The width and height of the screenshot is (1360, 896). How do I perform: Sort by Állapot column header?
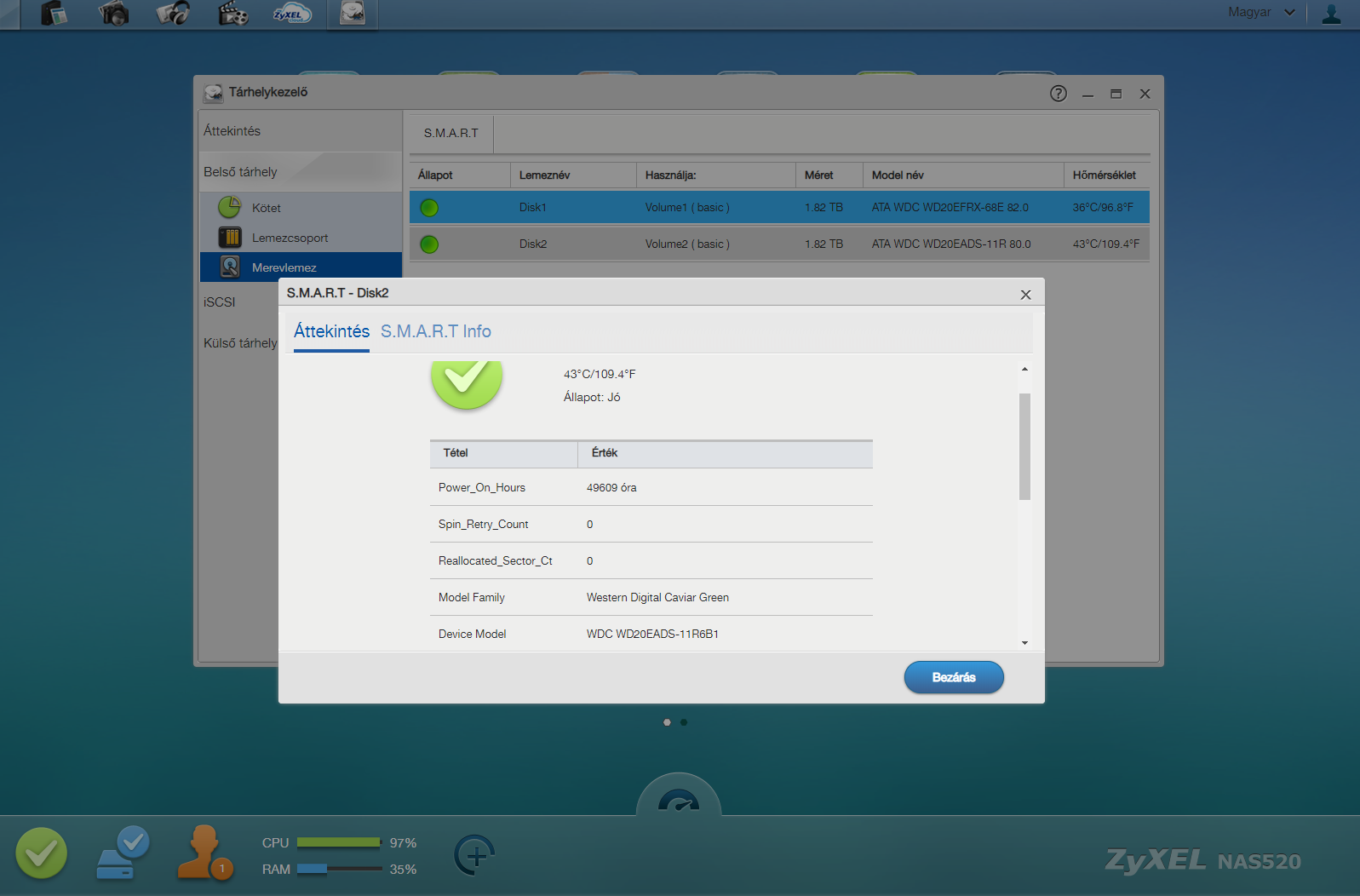[x=460, y=175]
